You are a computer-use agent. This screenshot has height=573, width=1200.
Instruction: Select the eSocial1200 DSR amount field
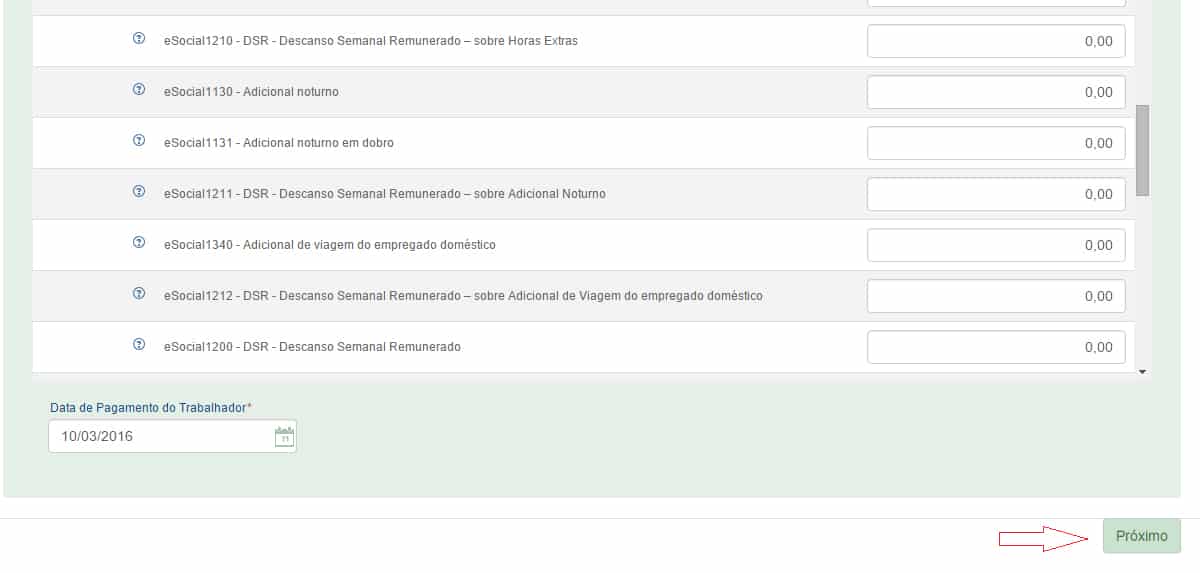tap(996, 347)
